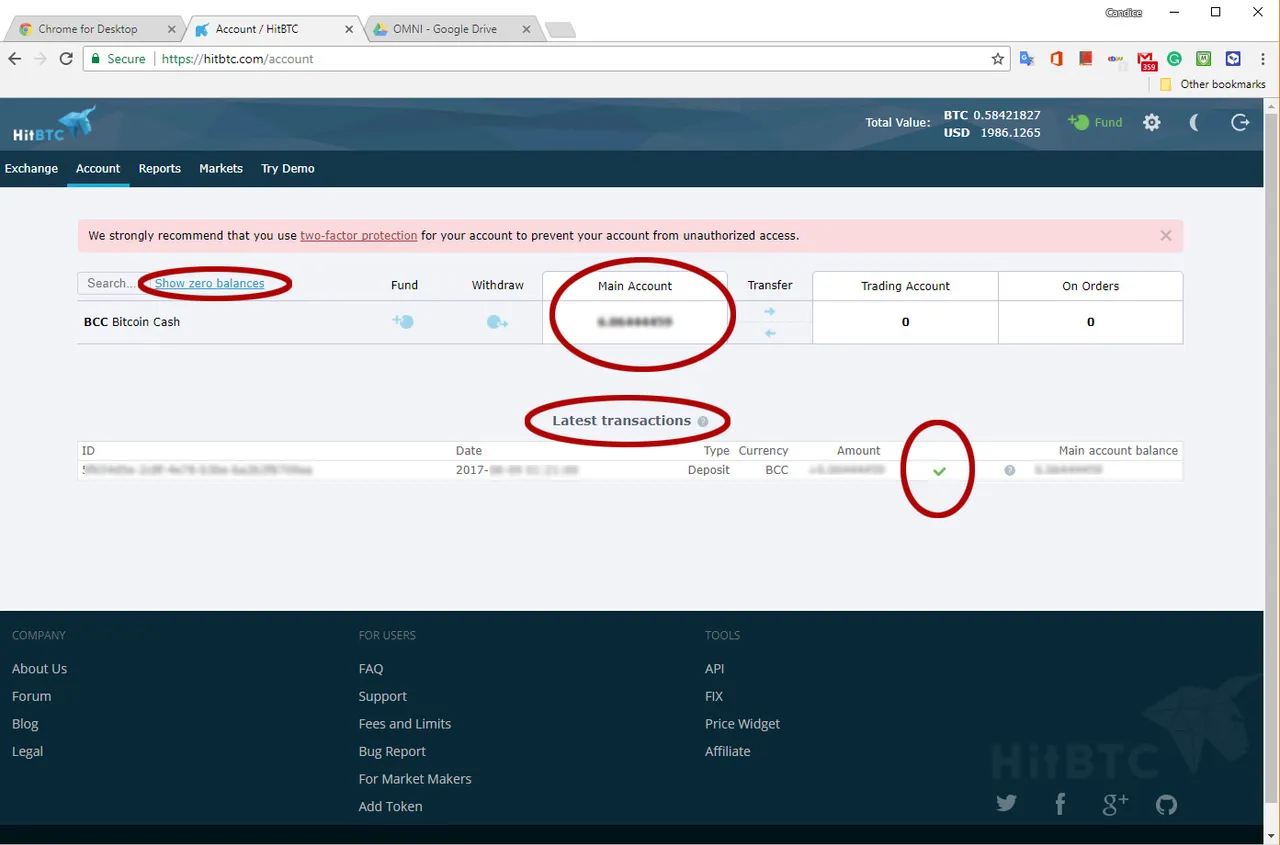Open the API tools link
The height and width of the screenshot is (845, 1280).
[x=714, y=668]
